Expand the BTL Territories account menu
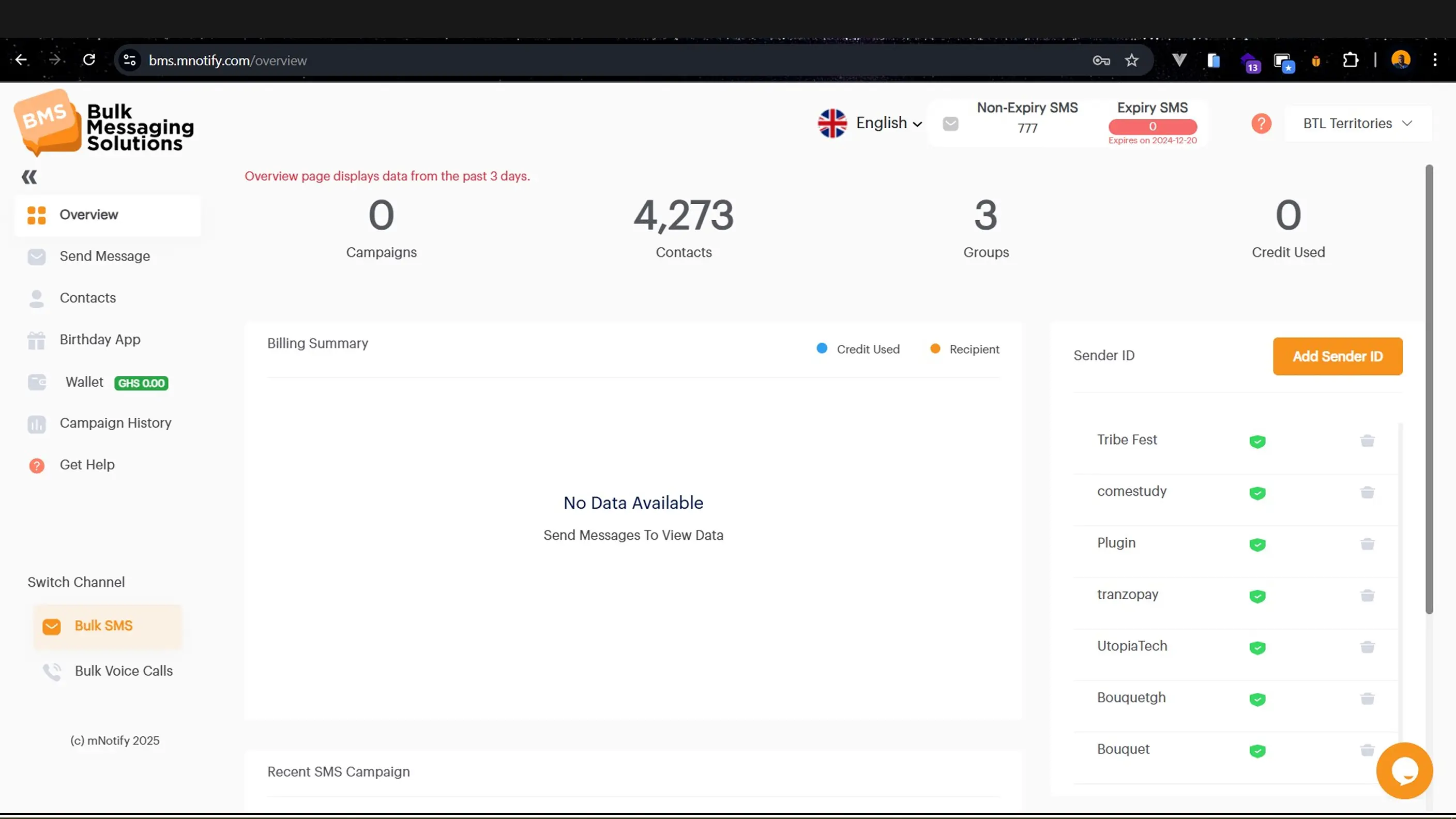Screen dimensions: 1456x819 [x=1357, y=123]
